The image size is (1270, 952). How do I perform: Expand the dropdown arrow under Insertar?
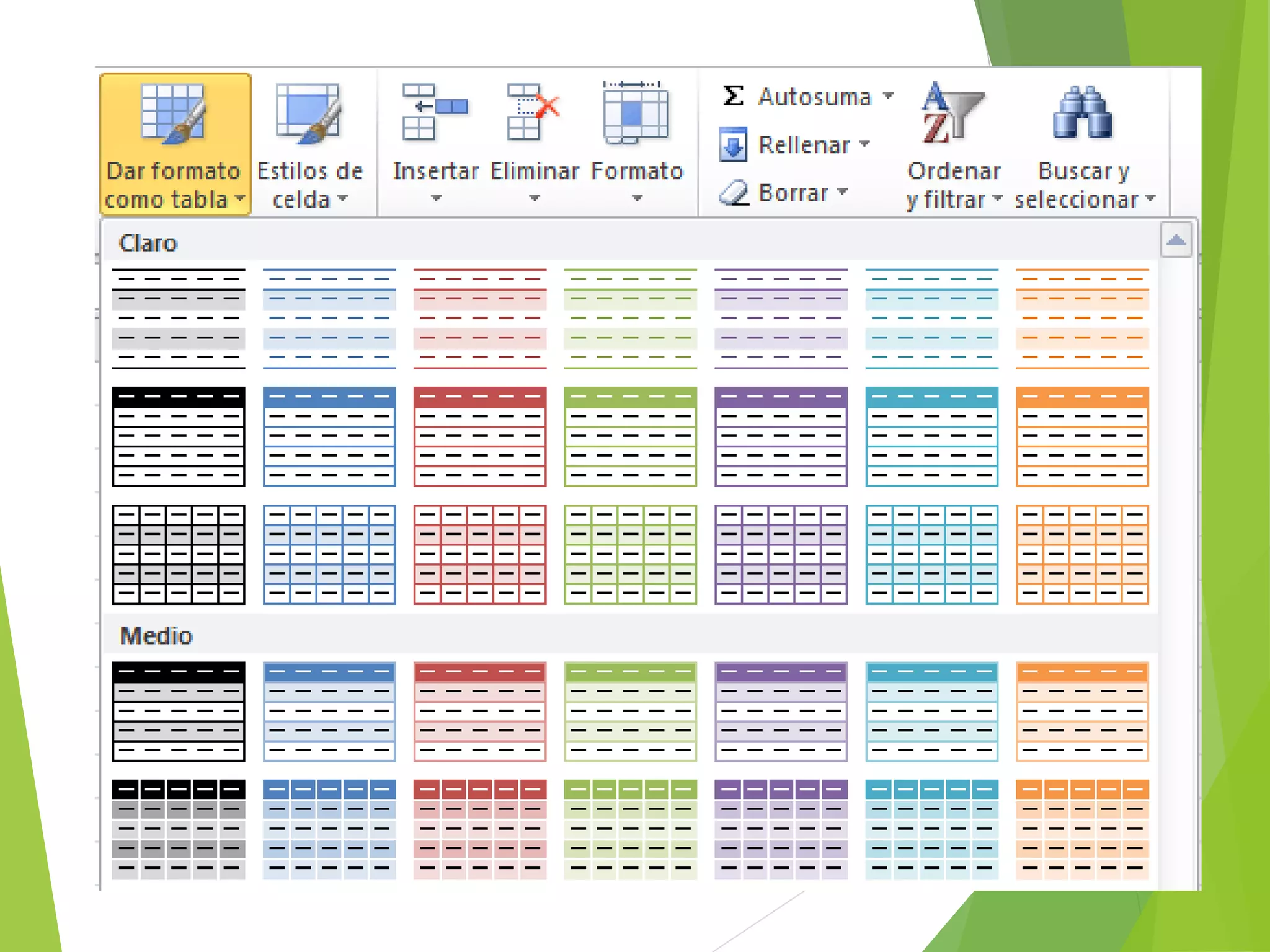pyautogui.click(x=436, y=198)
